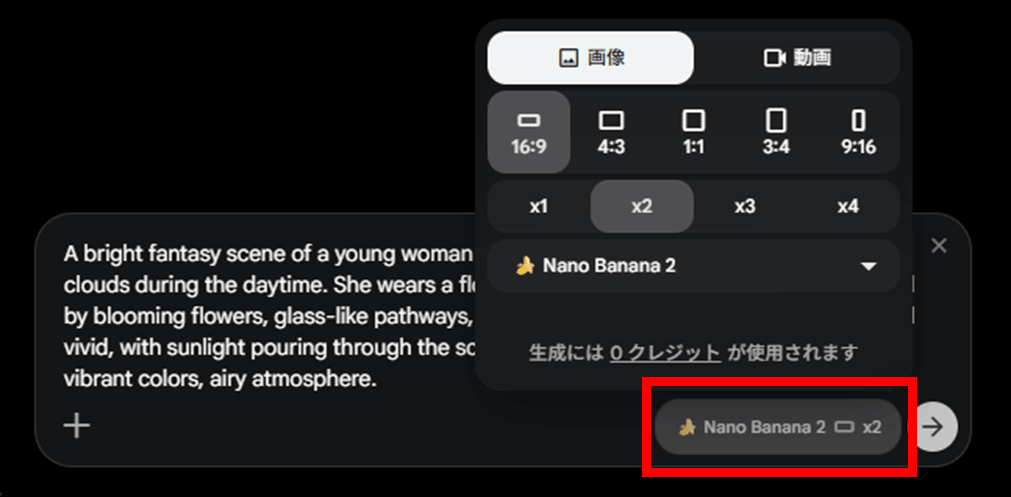Click the arrow send button
This screenshot has height=497, width=1011.
(x=932, y=426)
